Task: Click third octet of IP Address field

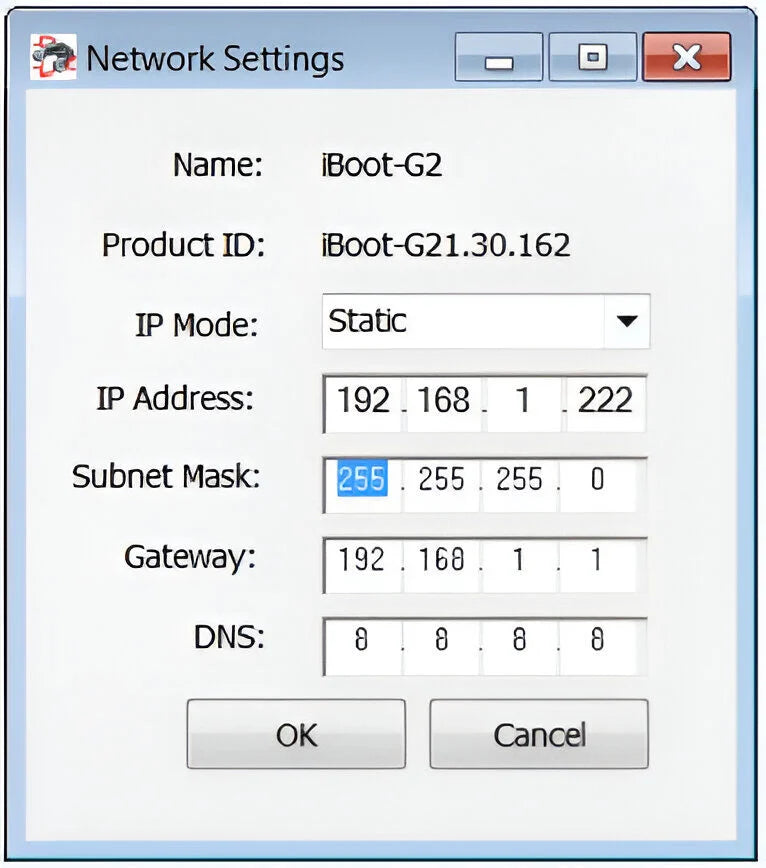Action: [x=520, y=401]
